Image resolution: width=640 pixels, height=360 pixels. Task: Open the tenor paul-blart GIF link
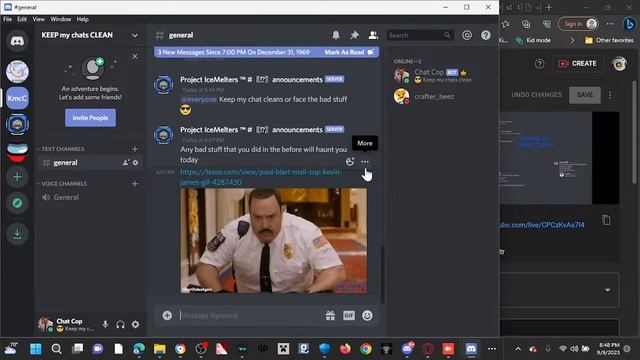point(260,177)
